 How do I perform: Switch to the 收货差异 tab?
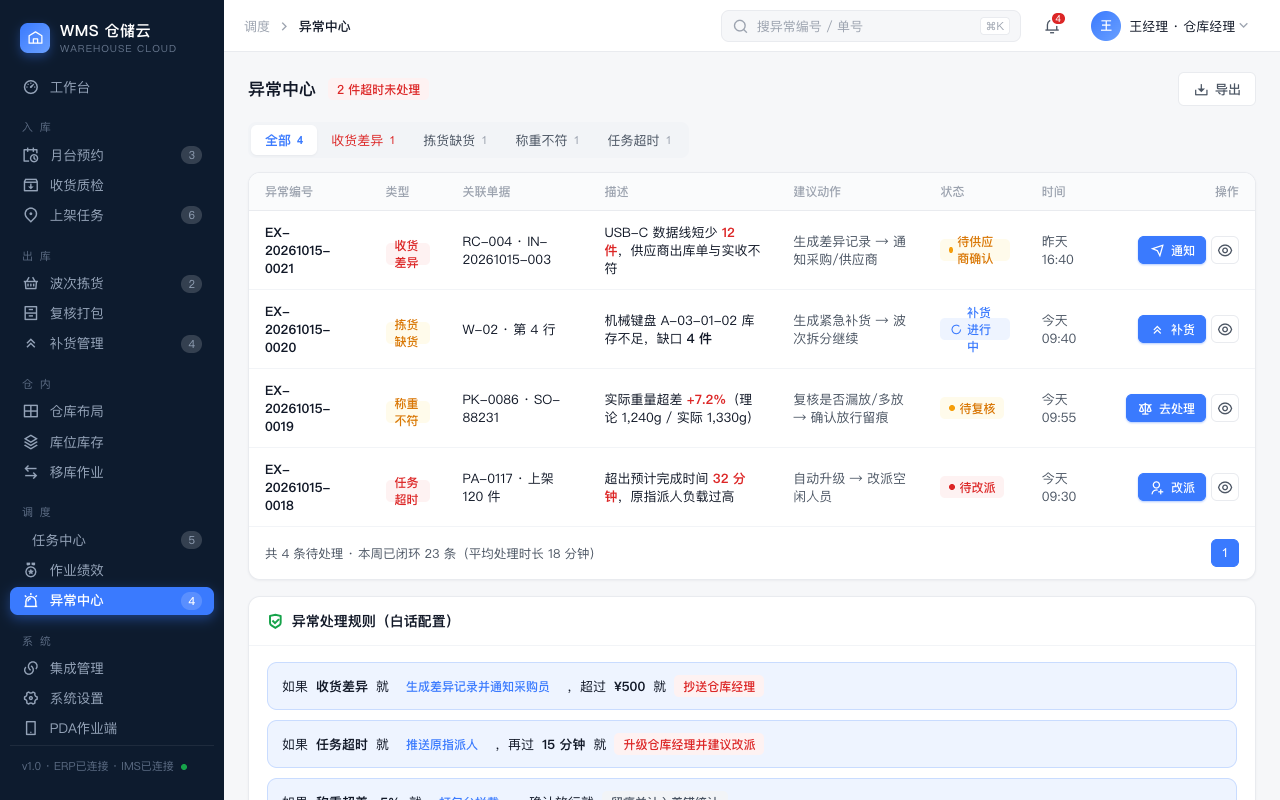[x=363, y=140]
